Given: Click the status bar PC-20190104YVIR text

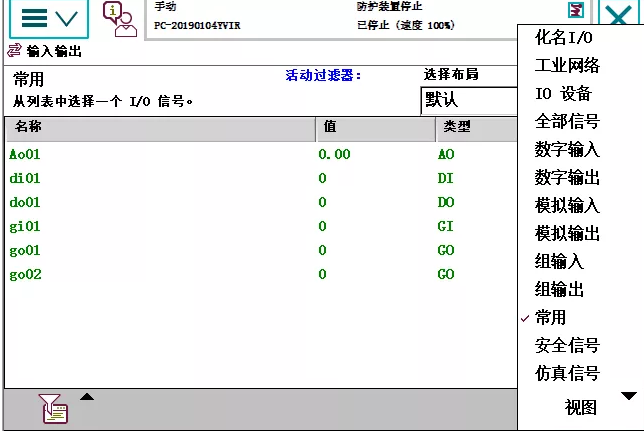Looking at the screenshot, I should coord(197,25).
